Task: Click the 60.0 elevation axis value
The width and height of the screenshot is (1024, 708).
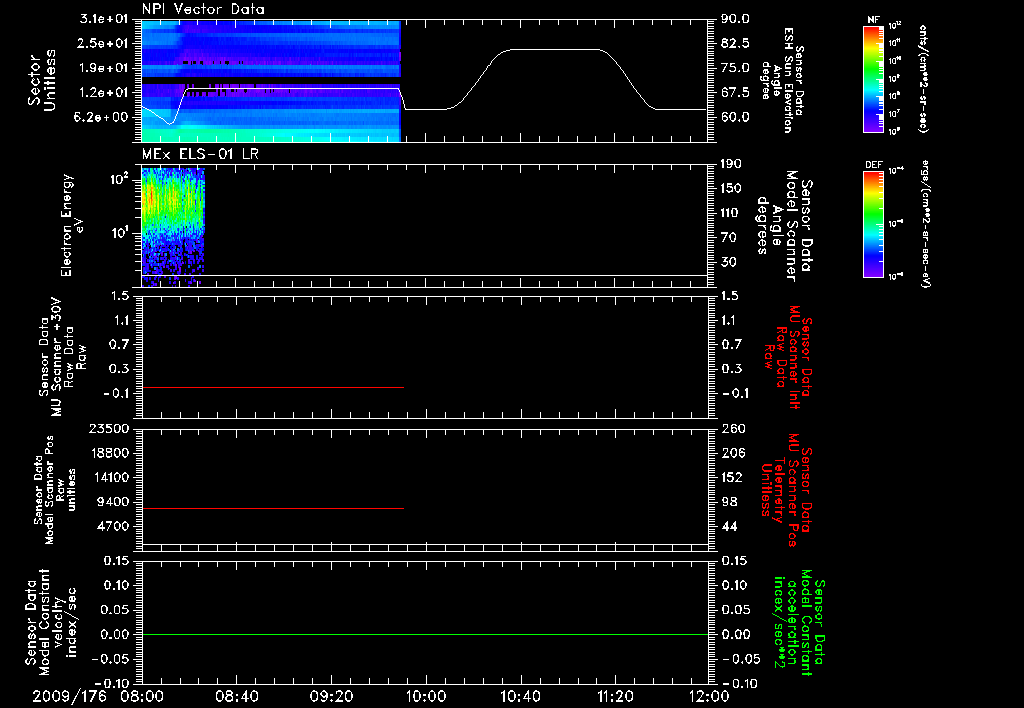Action: point(735,117)
